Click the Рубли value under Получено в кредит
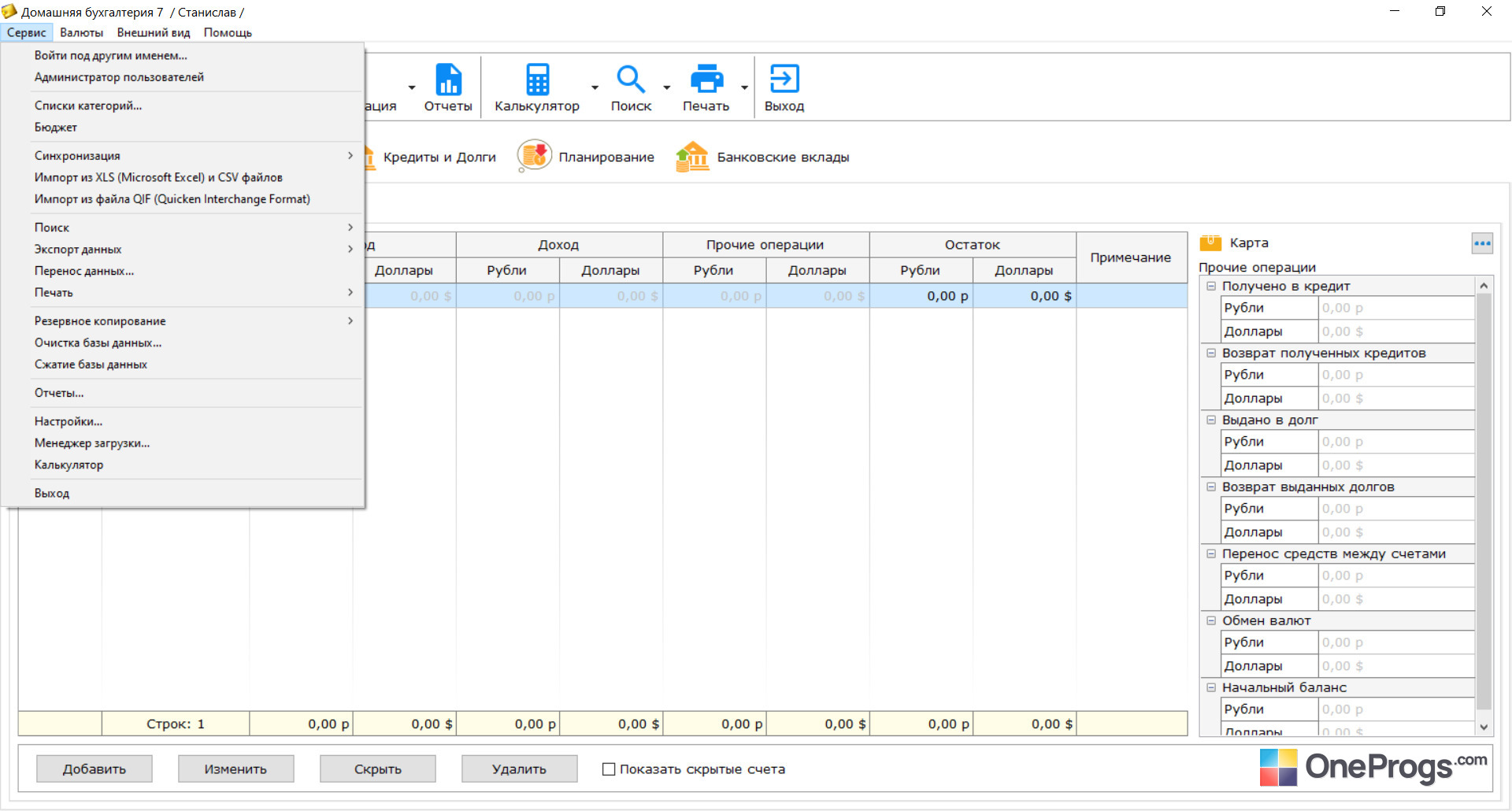Image resolution: width=1512 pixels, height=811 pixels. 1396,308
